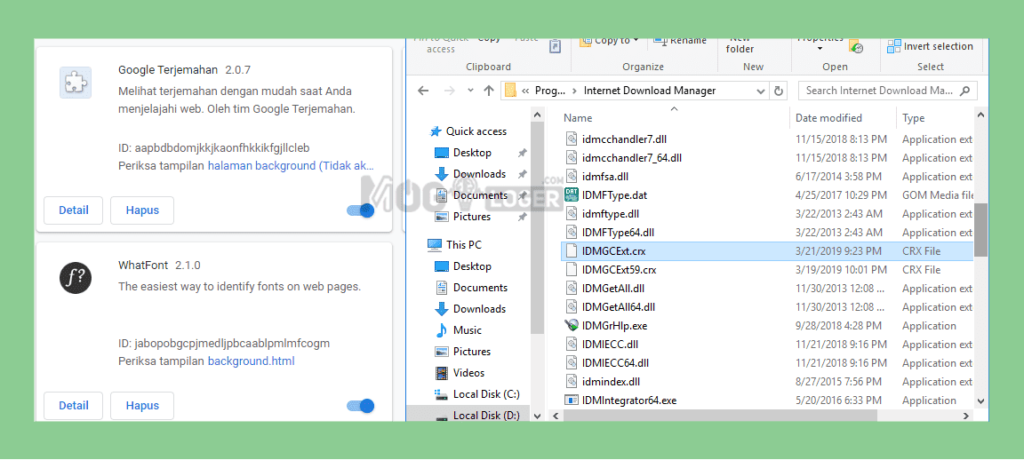Open recent locations chevron beside forward arrow
Viewport: 1024px width, 460px height.
[470, 91]
